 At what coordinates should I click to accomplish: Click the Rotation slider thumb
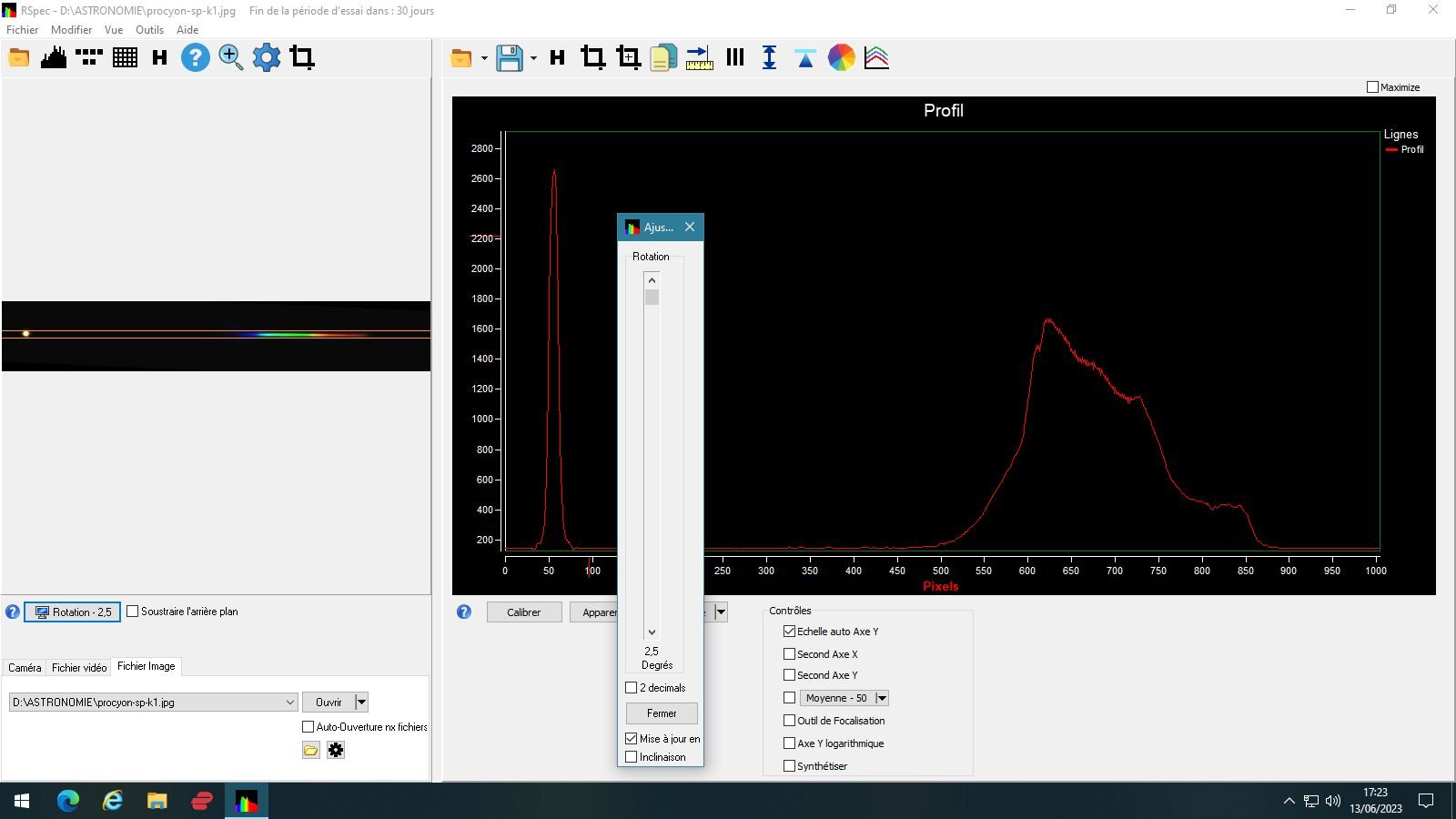click(x=652, y=298)
